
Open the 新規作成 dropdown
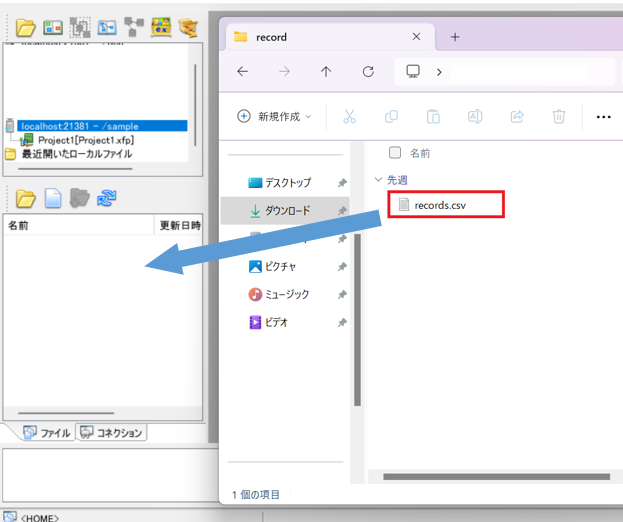tap(274, 116)
